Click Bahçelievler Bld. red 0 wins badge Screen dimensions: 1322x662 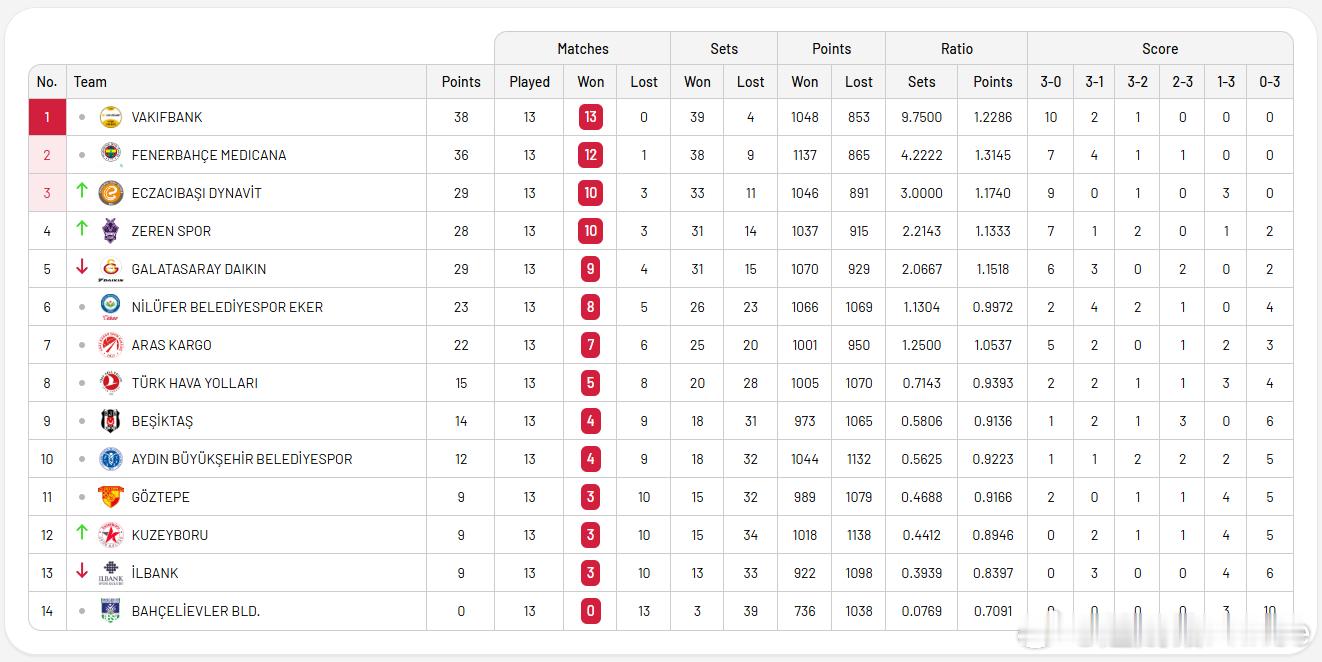pyautogui.click(x=590, y=611)
